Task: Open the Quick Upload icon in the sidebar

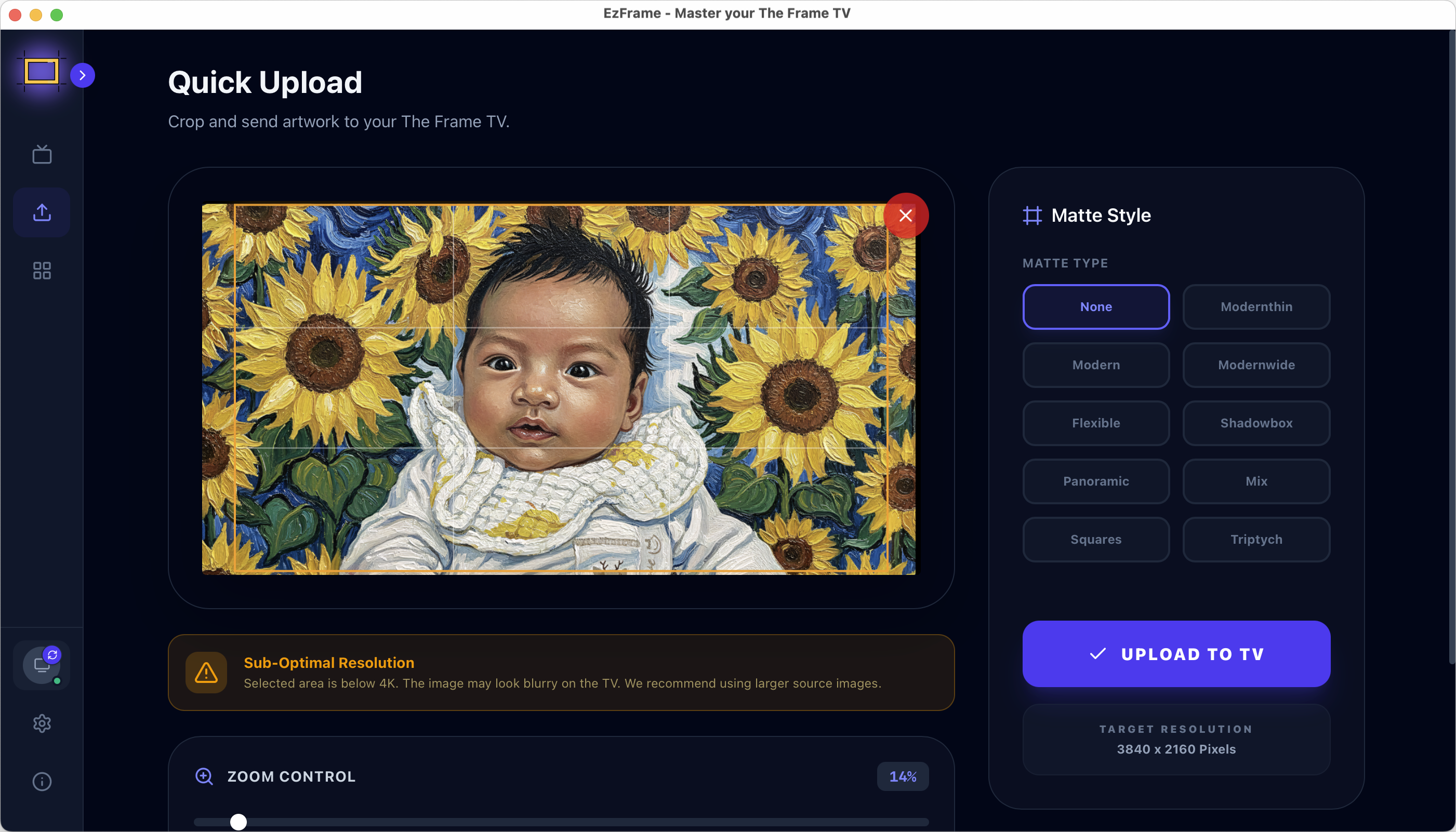Action: click(x=41, y=212)
